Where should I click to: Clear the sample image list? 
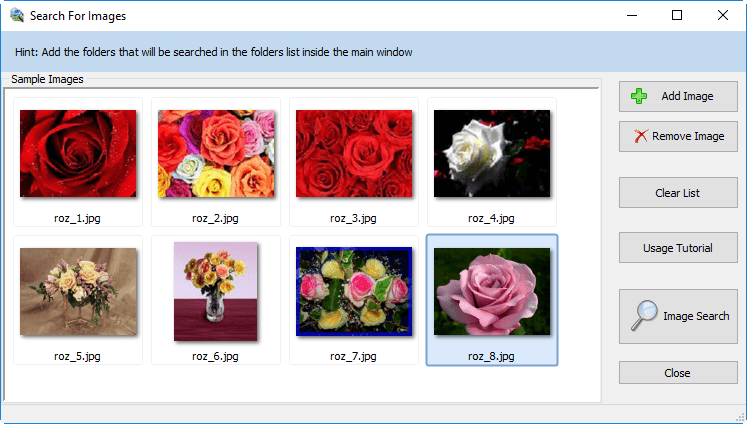pyautogui.click(x=678, y=193)
